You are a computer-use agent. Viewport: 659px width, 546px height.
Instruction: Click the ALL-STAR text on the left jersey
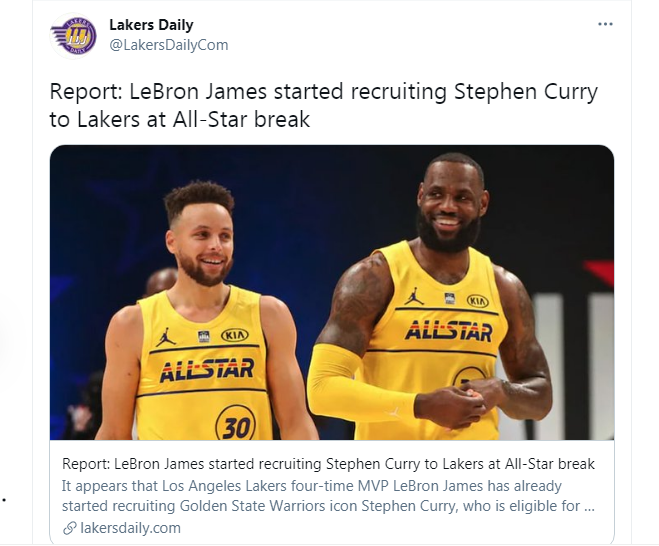coord(207,370)
